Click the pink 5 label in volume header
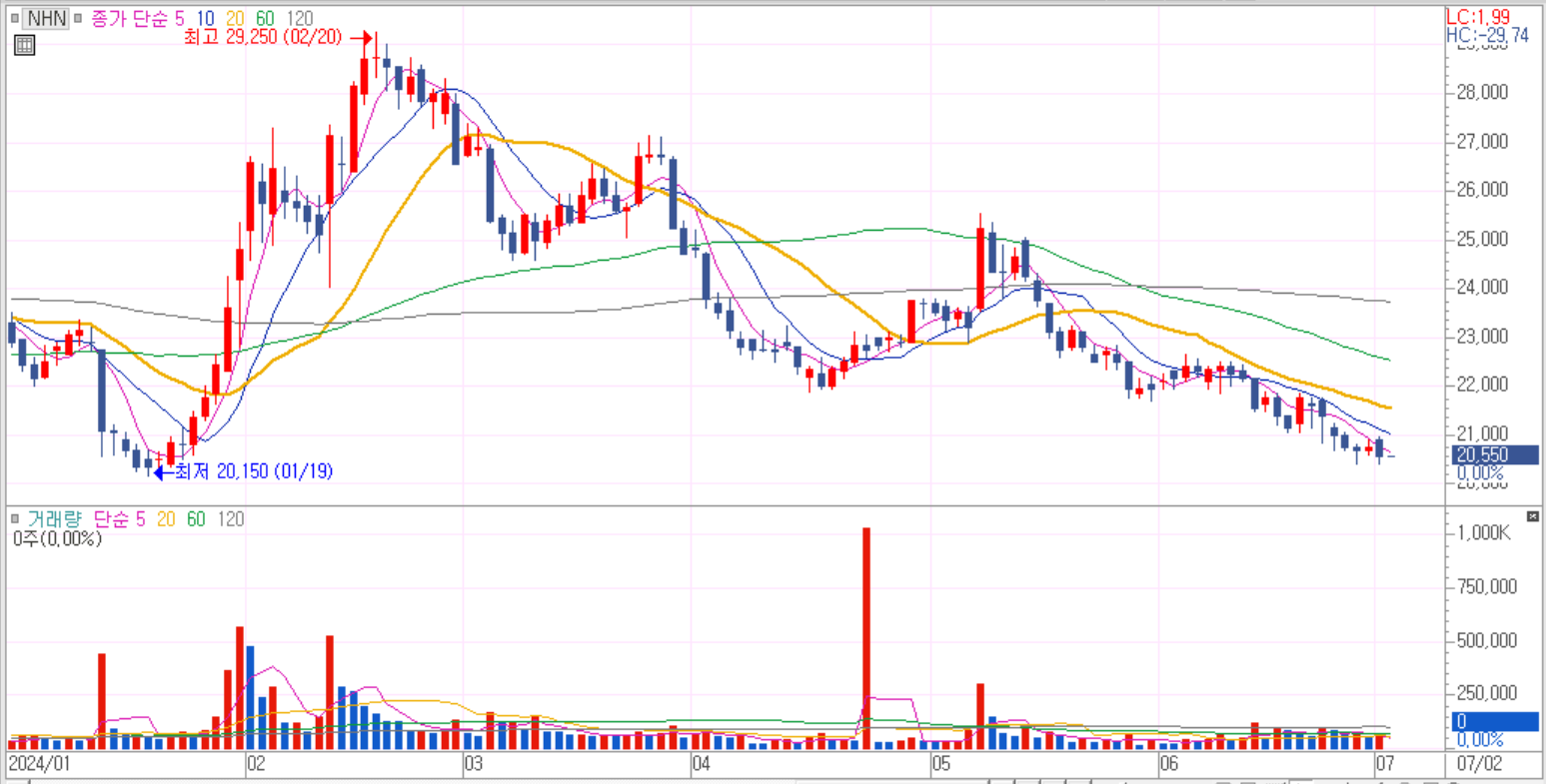Screen dimensions: 1546x784 [140, 518]
